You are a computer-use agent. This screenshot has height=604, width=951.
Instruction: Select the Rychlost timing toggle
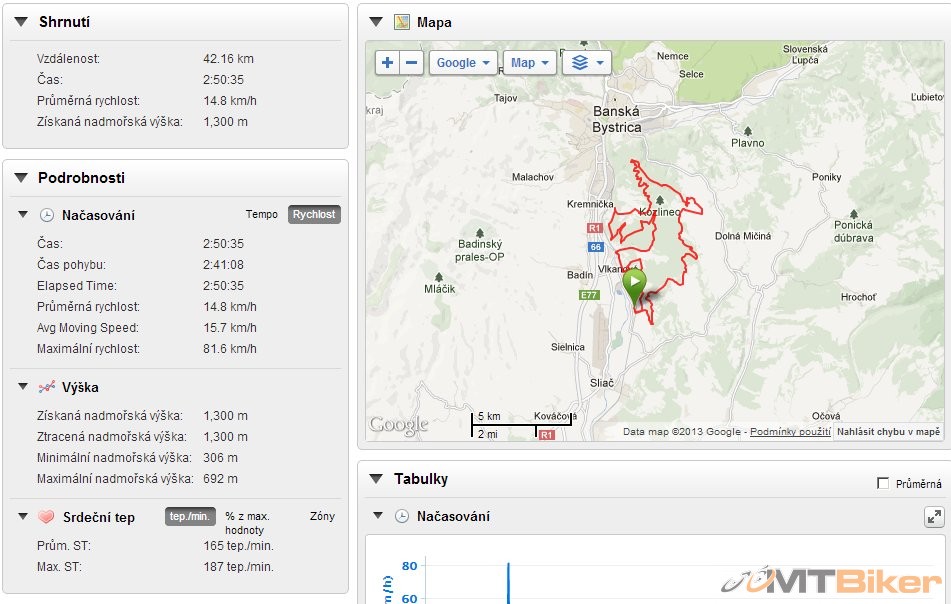click(314, 215)
